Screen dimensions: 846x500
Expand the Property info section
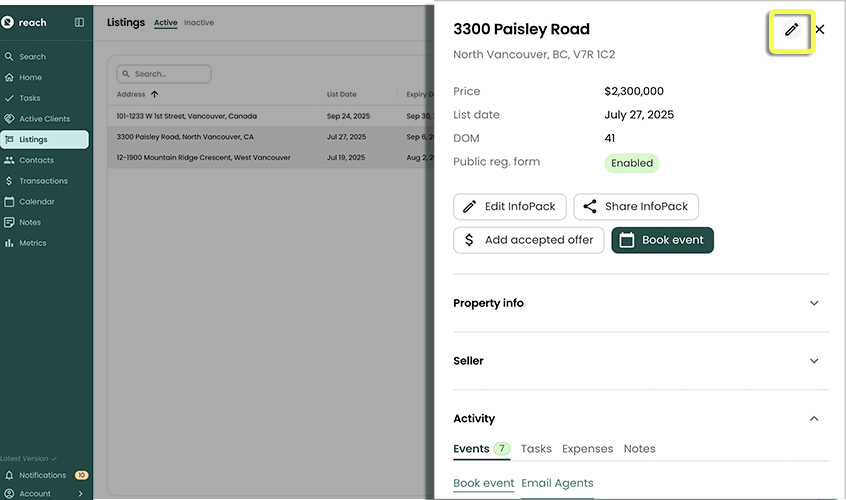pos(640,303)
